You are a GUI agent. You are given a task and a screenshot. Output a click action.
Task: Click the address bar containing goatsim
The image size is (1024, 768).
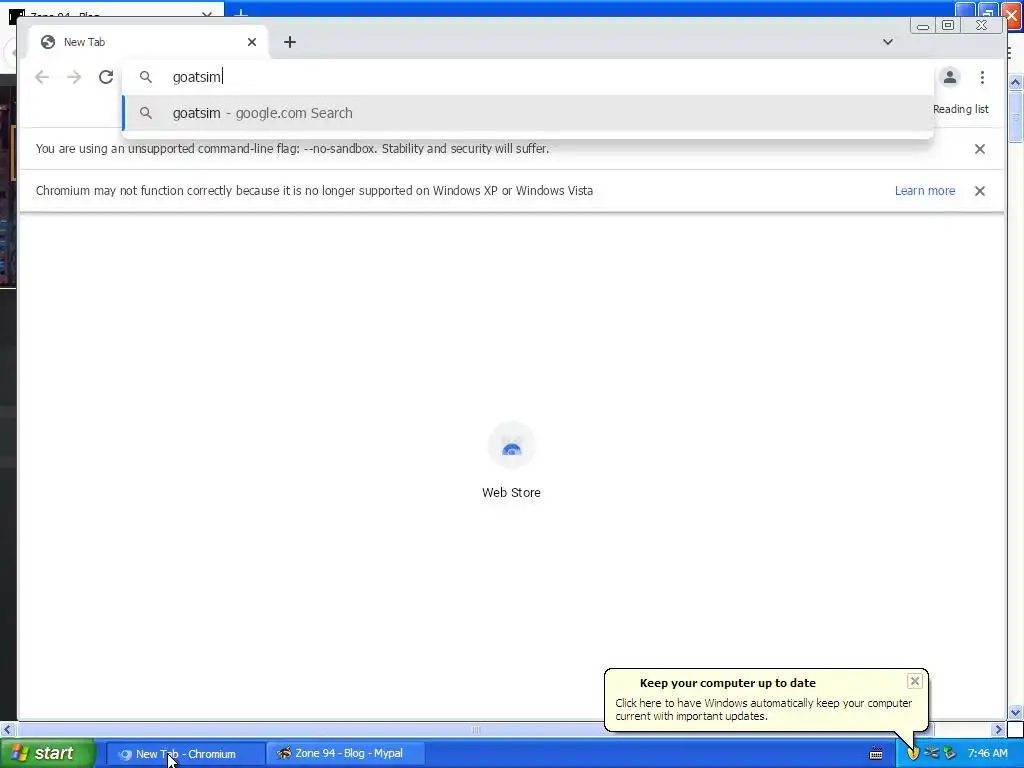pos(528,77)
